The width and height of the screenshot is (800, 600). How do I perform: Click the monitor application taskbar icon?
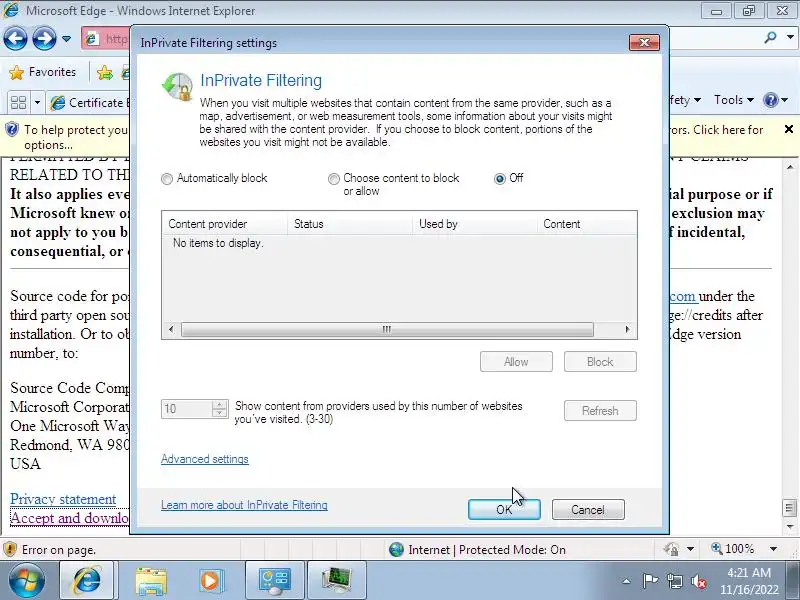tap(337, 580)
